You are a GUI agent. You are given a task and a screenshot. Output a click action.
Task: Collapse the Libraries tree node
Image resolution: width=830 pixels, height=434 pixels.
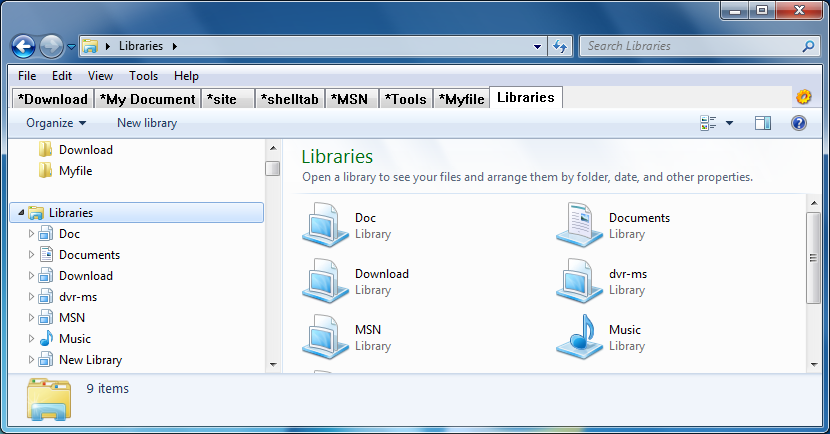tap(21, 212)
